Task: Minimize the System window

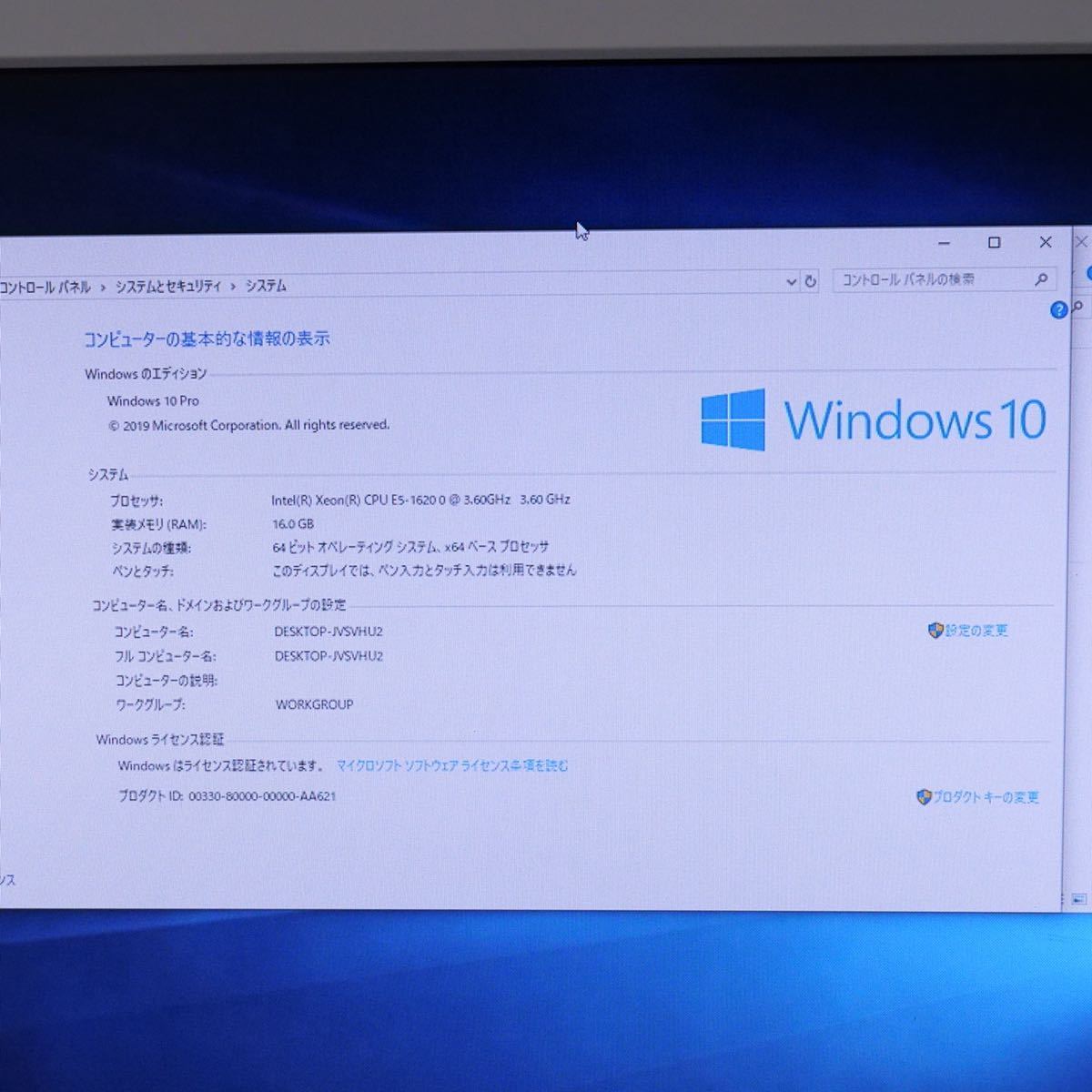Action: click(x=944, y=243)
